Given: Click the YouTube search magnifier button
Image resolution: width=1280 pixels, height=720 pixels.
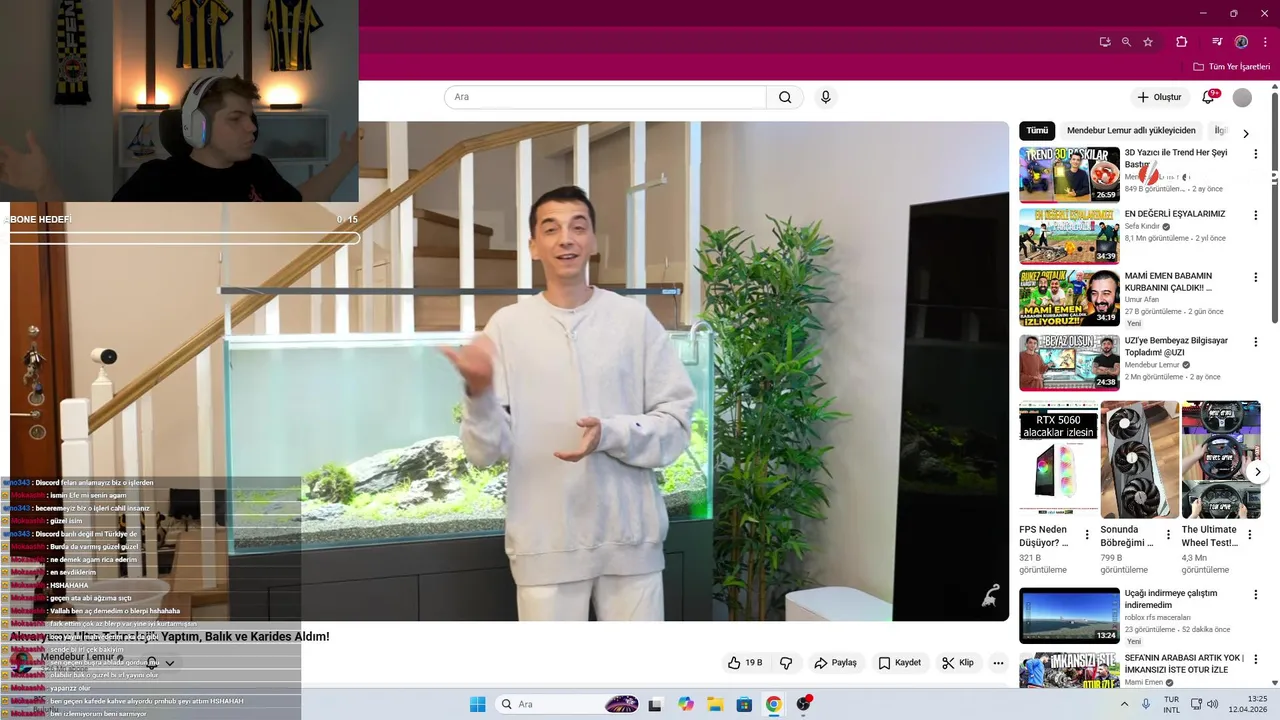Looking at the screenshot, I should [786, 97].
